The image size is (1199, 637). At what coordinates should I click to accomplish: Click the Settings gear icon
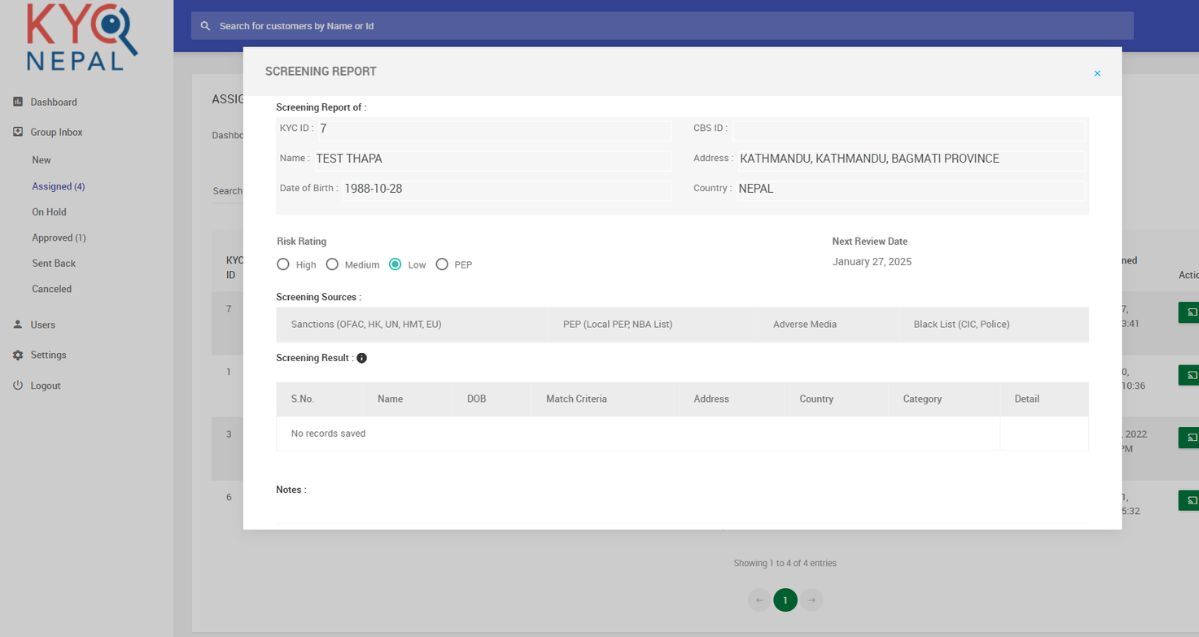[x=18, y=355]
